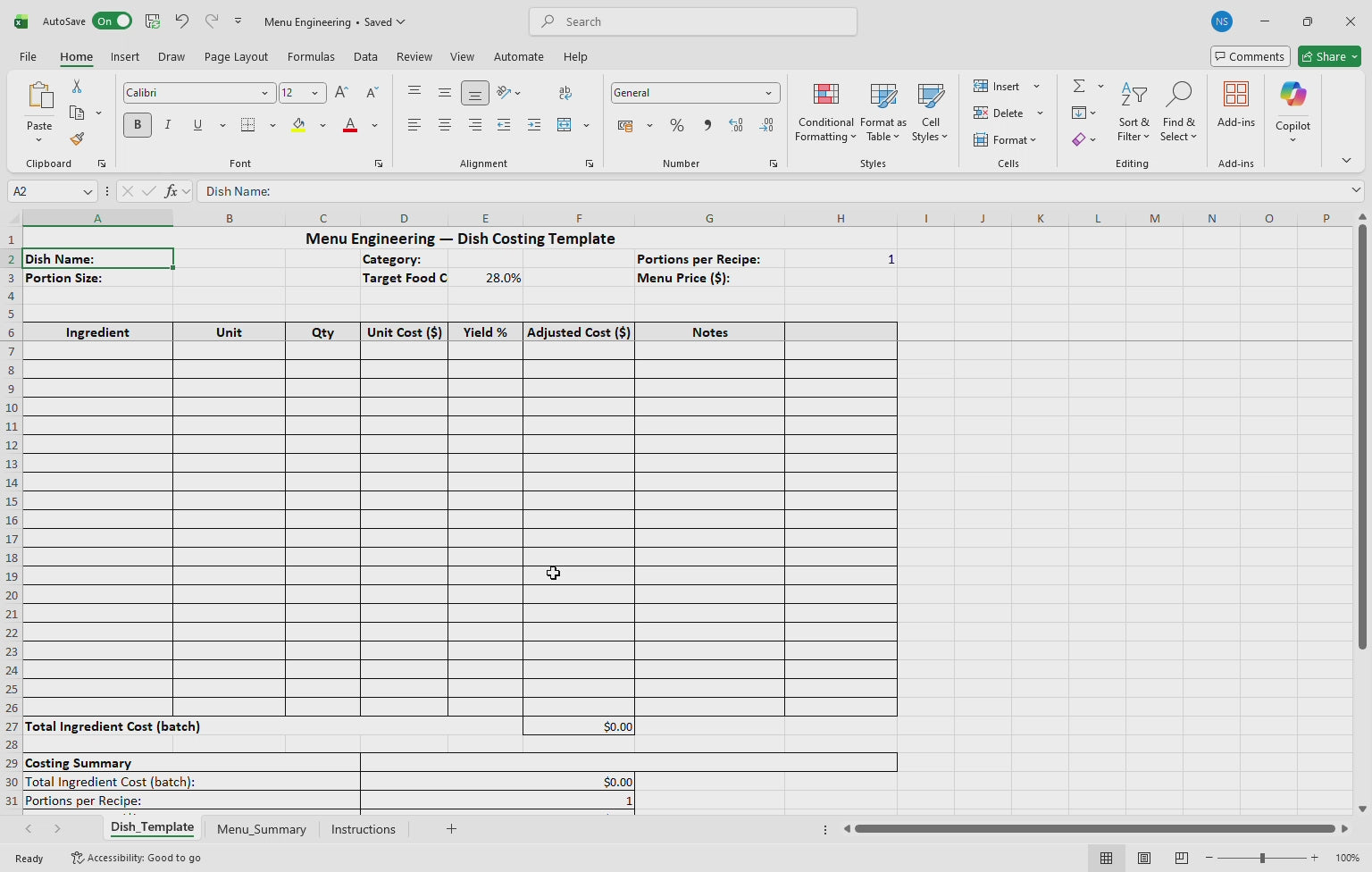Select the Format Painter tool
This screenshot has height=872, width=1372.
click(77, 139)
